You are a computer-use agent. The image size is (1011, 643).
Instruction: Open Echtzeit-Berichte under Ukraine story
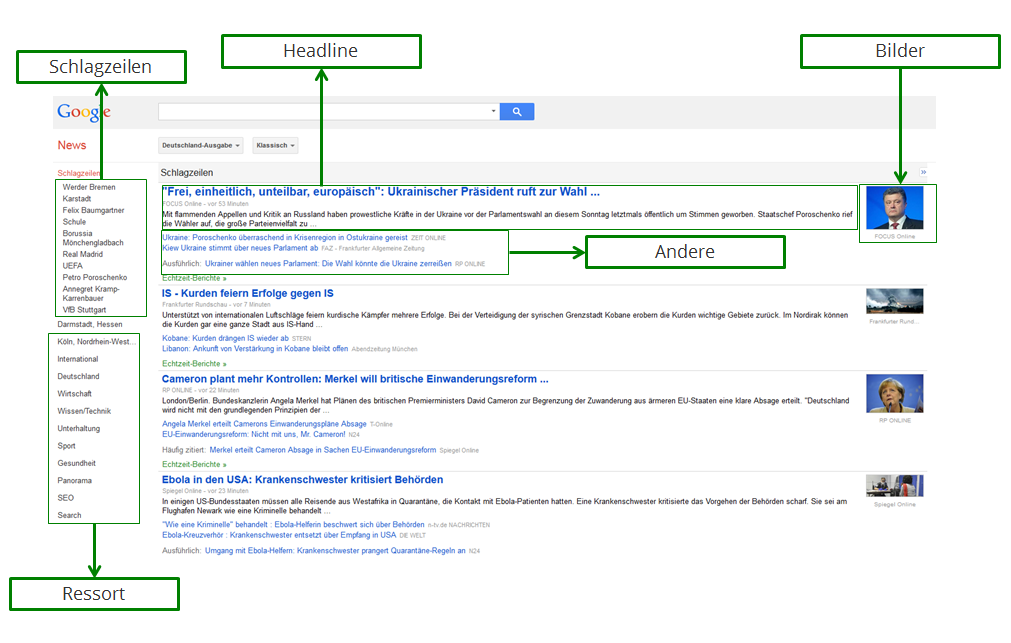click(194, 279)
